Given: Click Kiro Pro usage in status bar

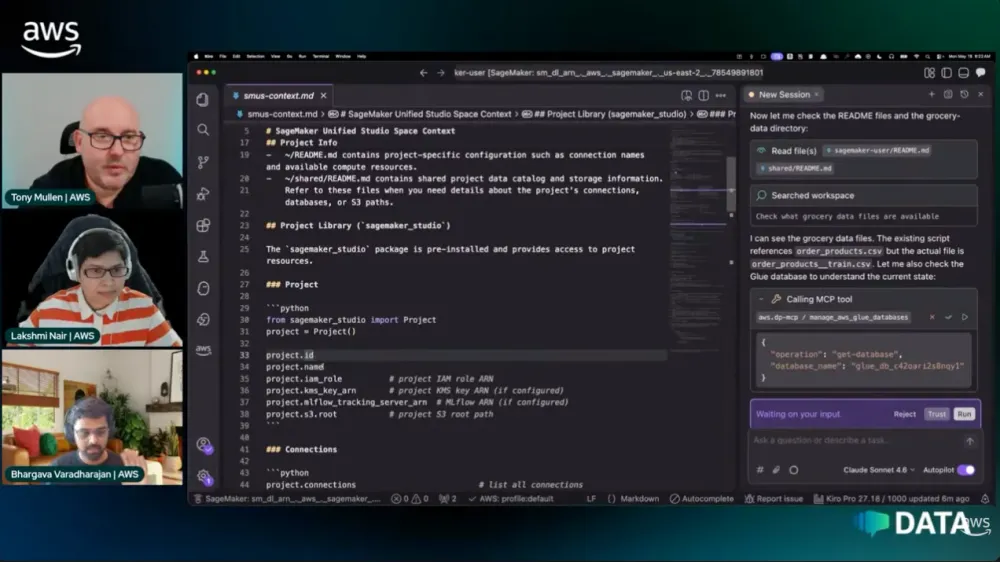Looking at the screenshot, I should (x=892, y=499).
